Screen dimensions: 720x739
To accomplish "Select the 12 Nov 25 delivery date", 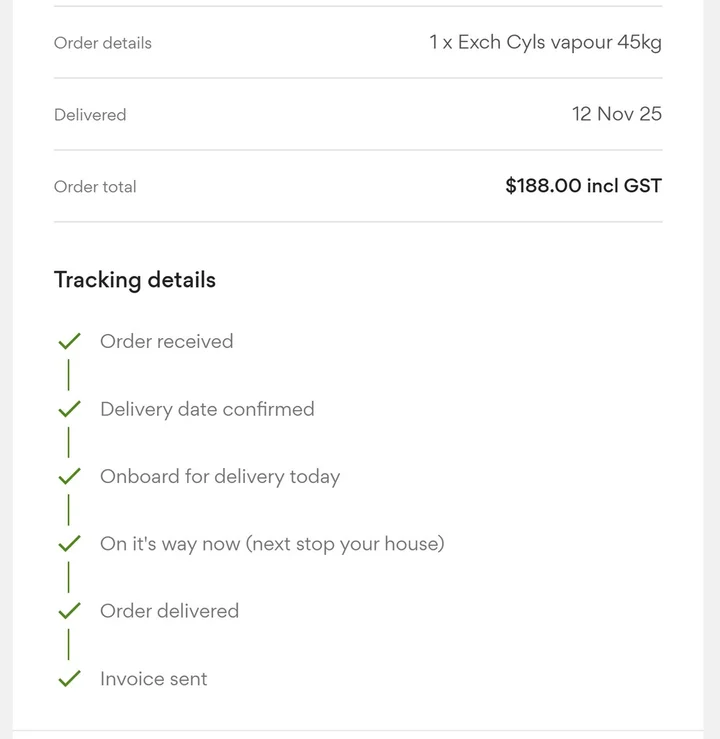I will pos(616,114).
